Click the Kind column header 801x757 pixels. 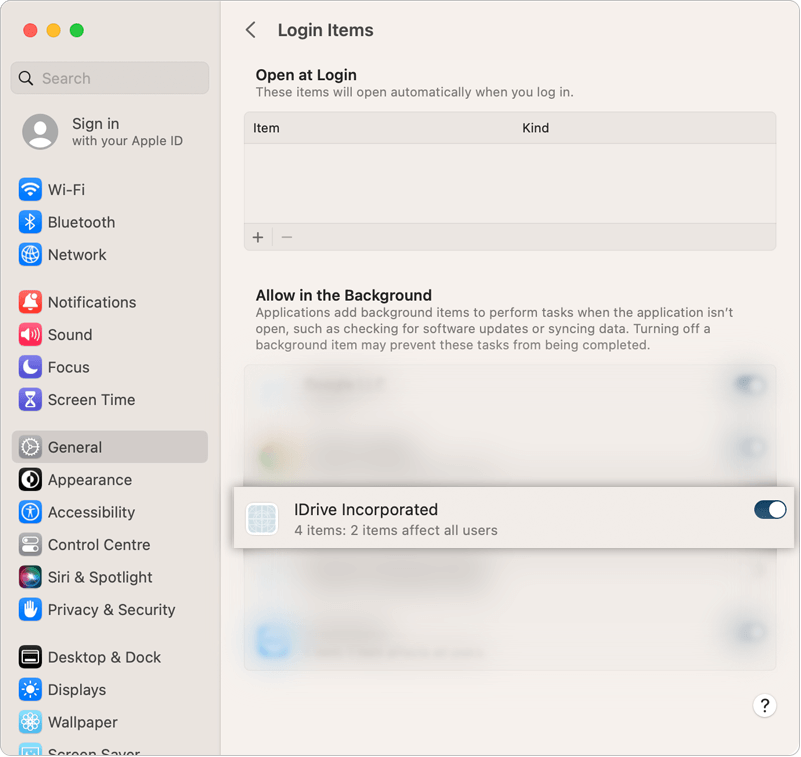point(535,128)
